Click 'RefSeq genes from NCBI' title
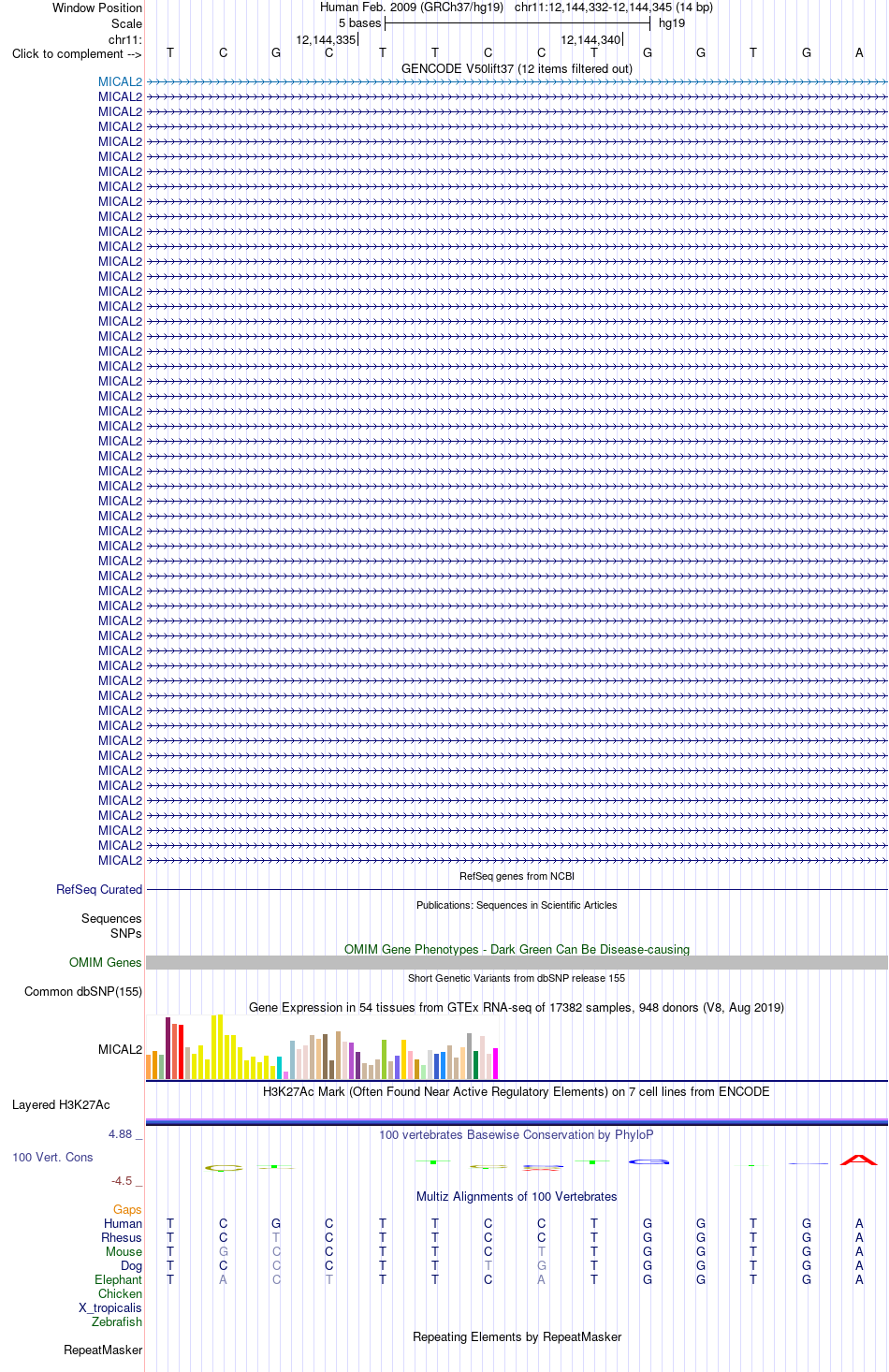Image resolution: width=889 pixels, height=1372 pixels. 517,876
